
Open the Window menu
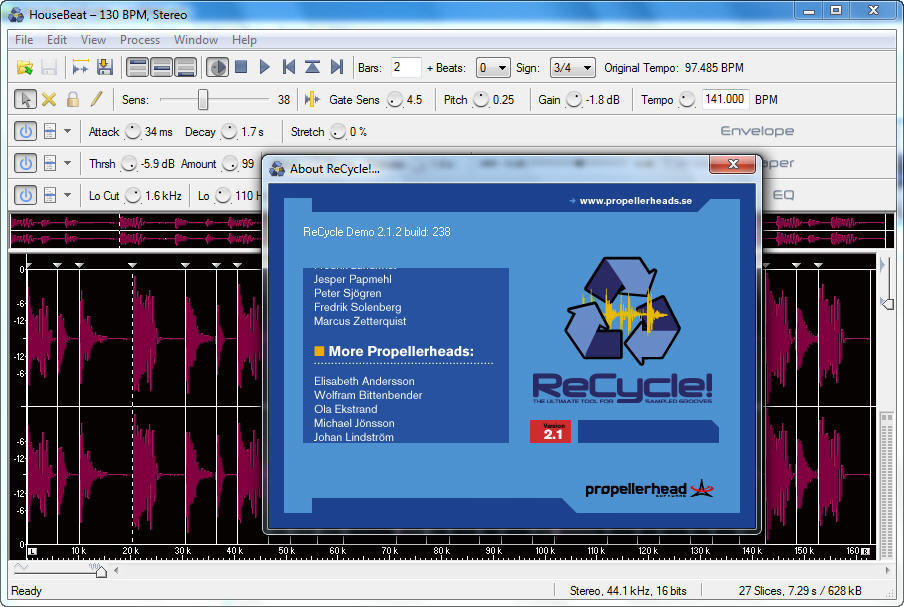point(196,40)
